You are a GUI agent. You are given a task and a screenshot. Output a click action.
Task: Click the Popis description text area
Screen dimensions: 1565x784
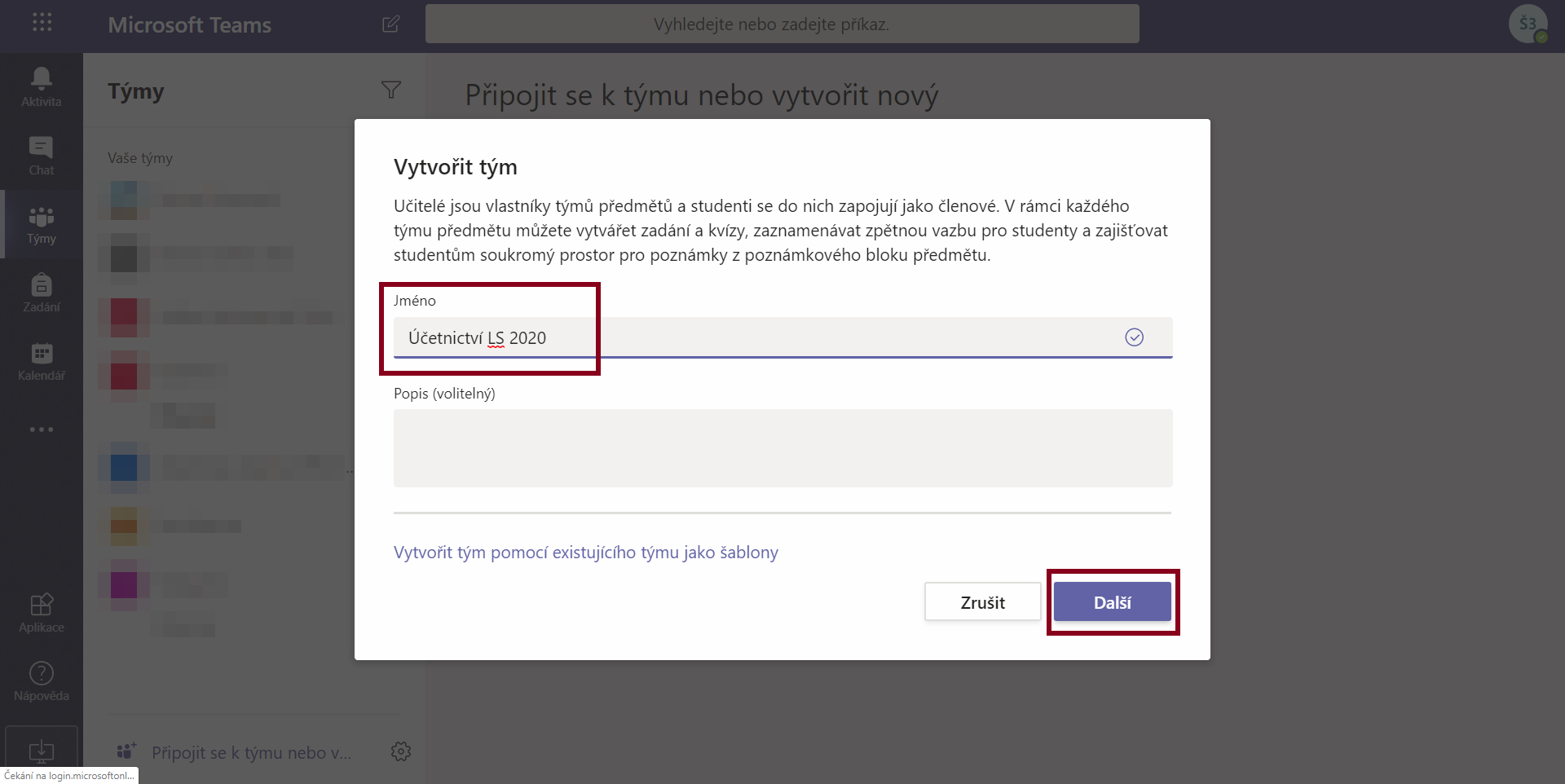tap(783, 448)
